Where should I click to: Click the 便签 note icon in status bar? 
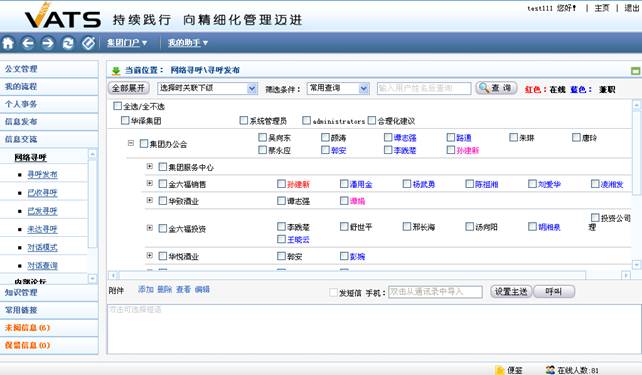(500, 370)
